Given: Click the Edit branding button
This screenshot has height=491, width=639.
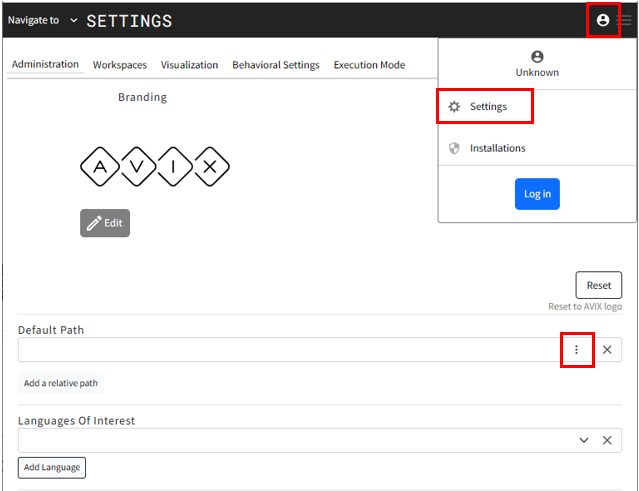Looking at the screenshot, I should coord(105,223).
